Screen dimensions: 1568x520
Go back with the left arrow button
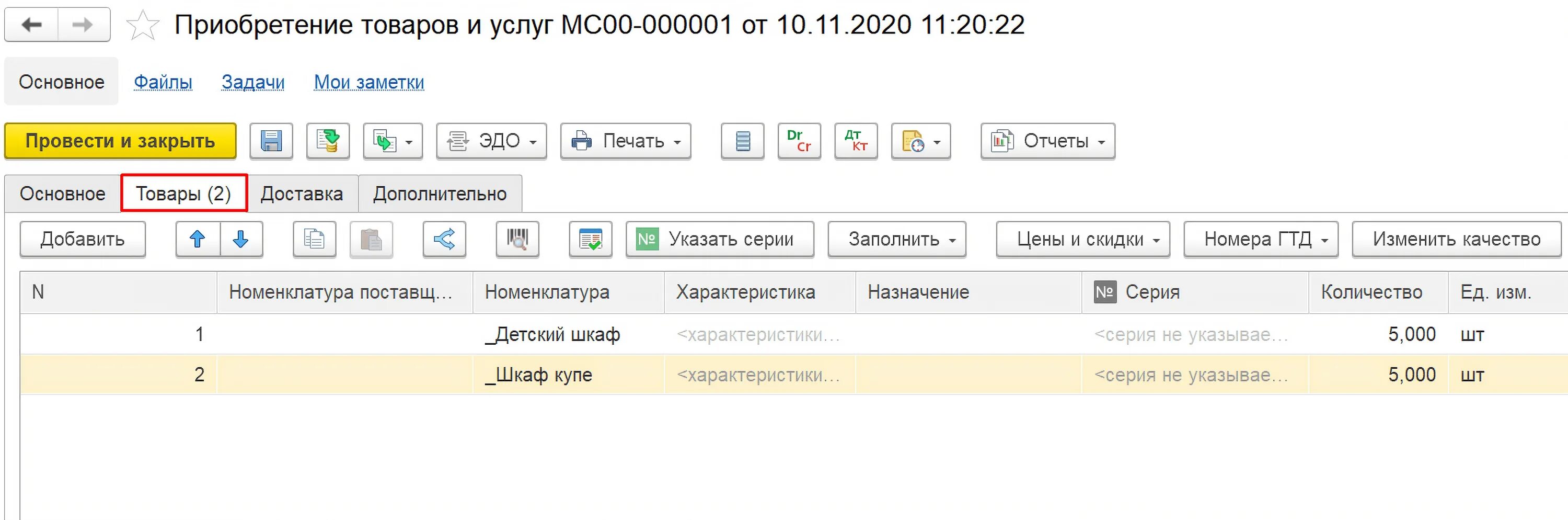pos(32,25)
